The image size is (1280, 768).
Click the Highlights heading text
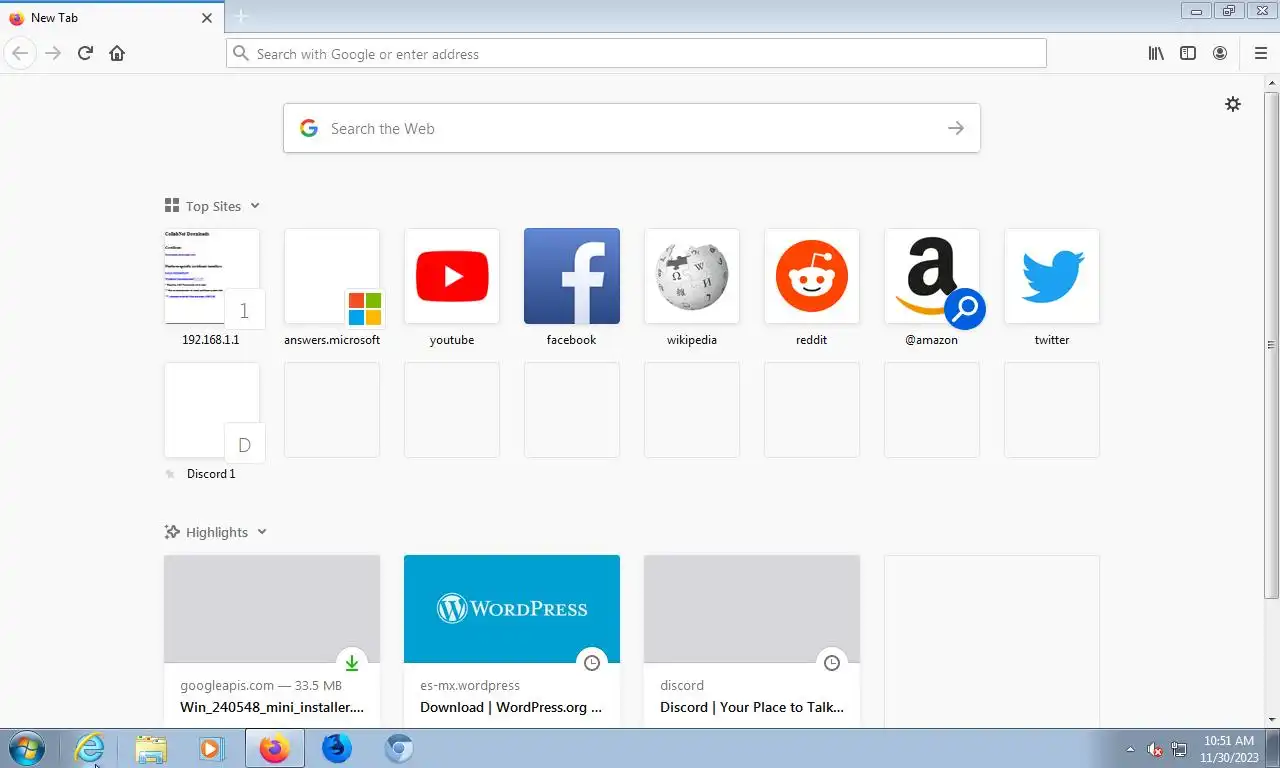pos(217,532)
